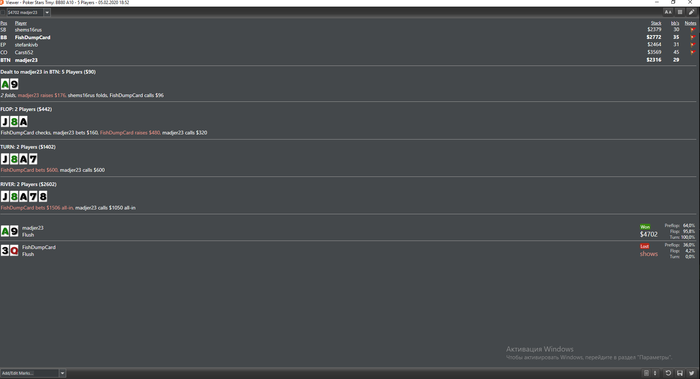Click the dealt Ace hole card
This screenshot has width=700, height=379.
pos(5,84)
